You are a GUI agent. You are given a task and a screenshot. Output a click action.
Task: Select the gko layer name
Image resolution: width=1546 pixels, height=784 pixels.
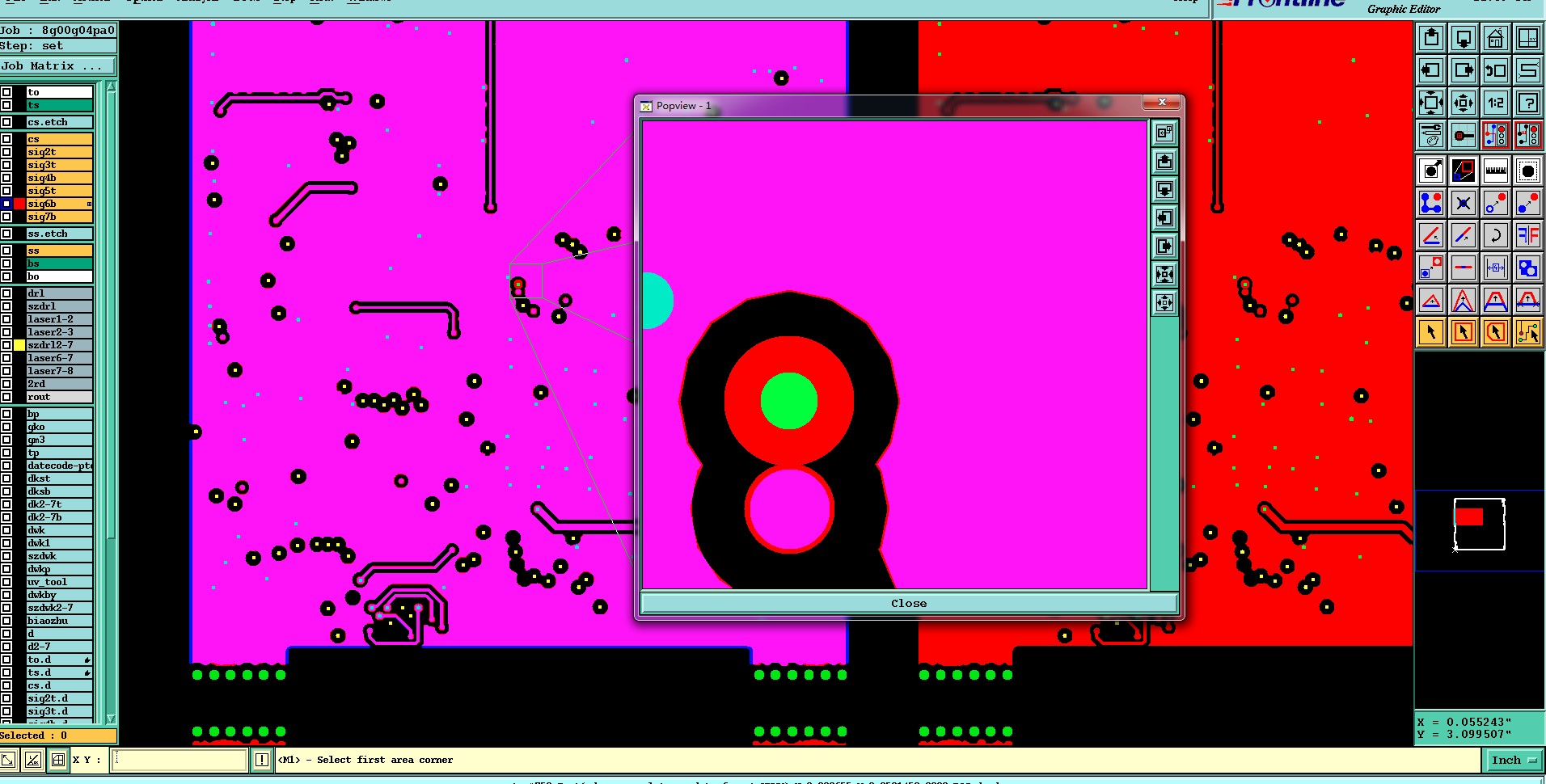click(x=60, y=427)
